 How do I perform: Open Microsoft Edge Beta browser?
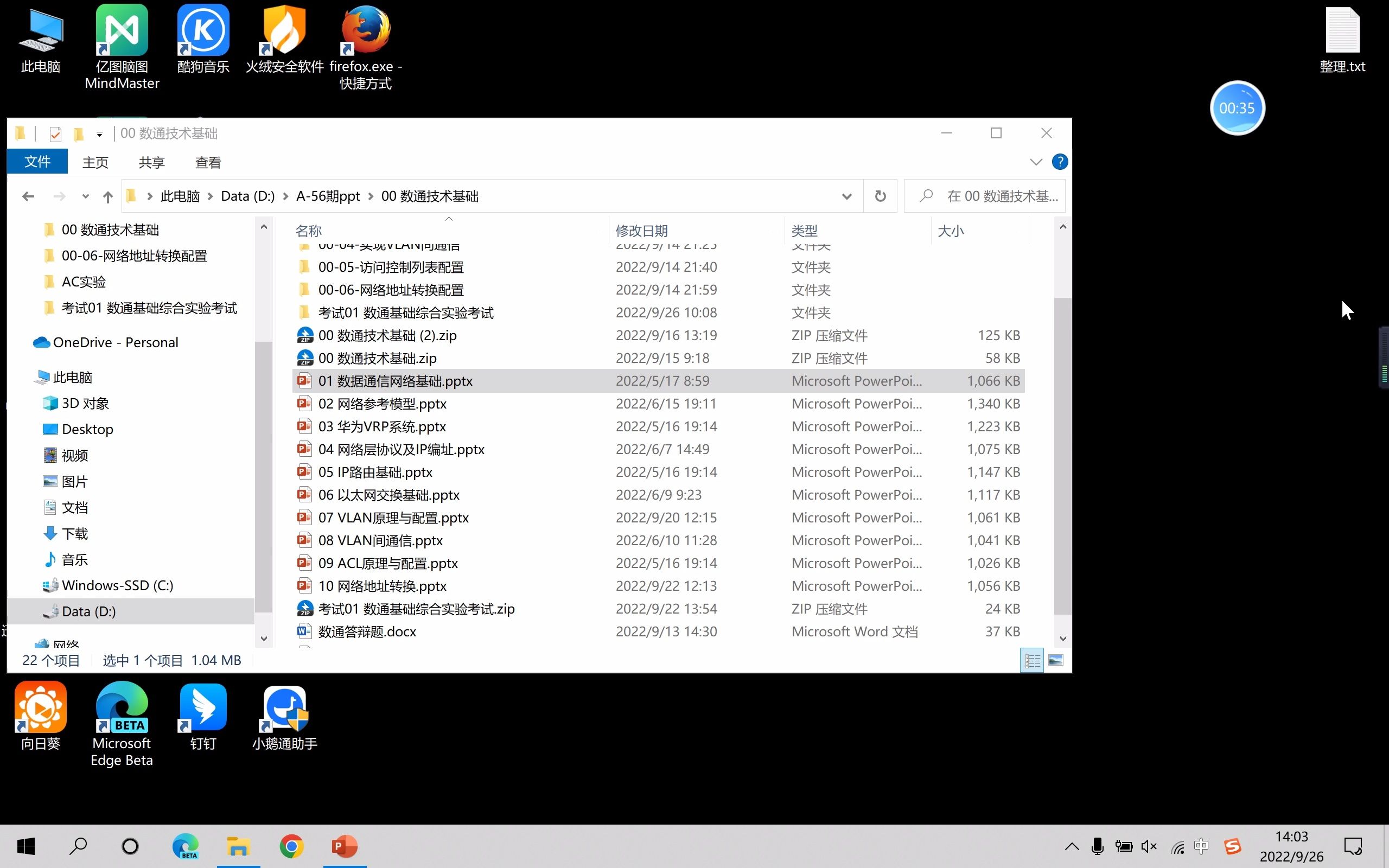[122, 719]
